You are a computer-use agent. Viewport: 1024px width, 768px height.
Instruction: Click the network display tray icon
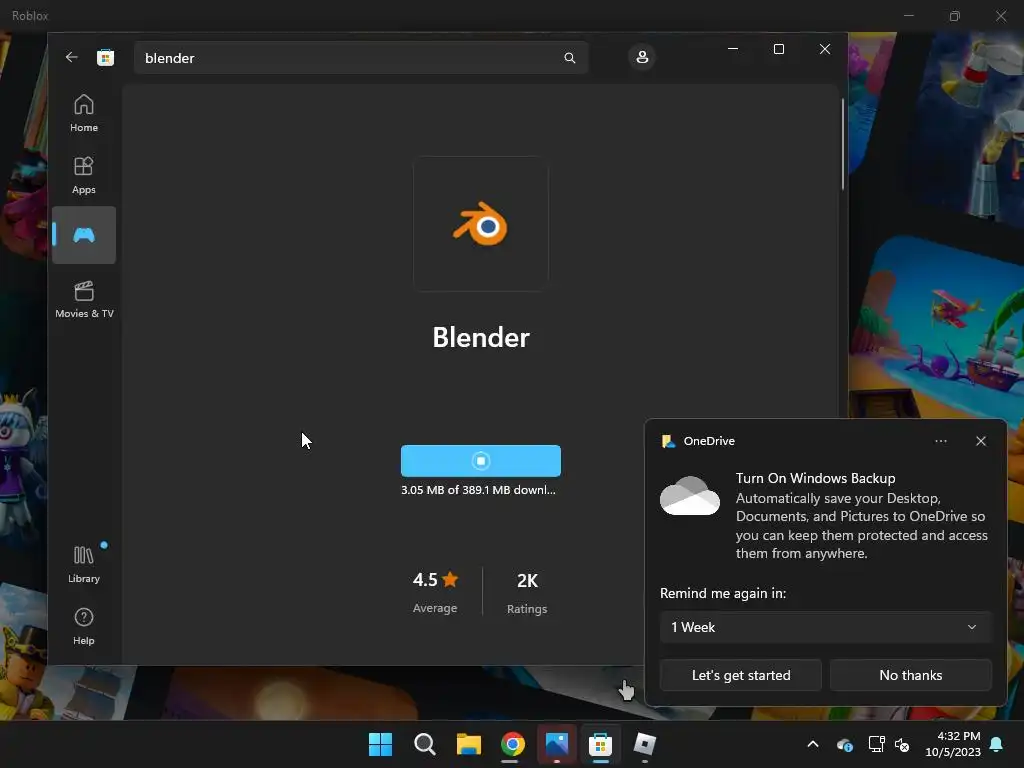point(876,744)
